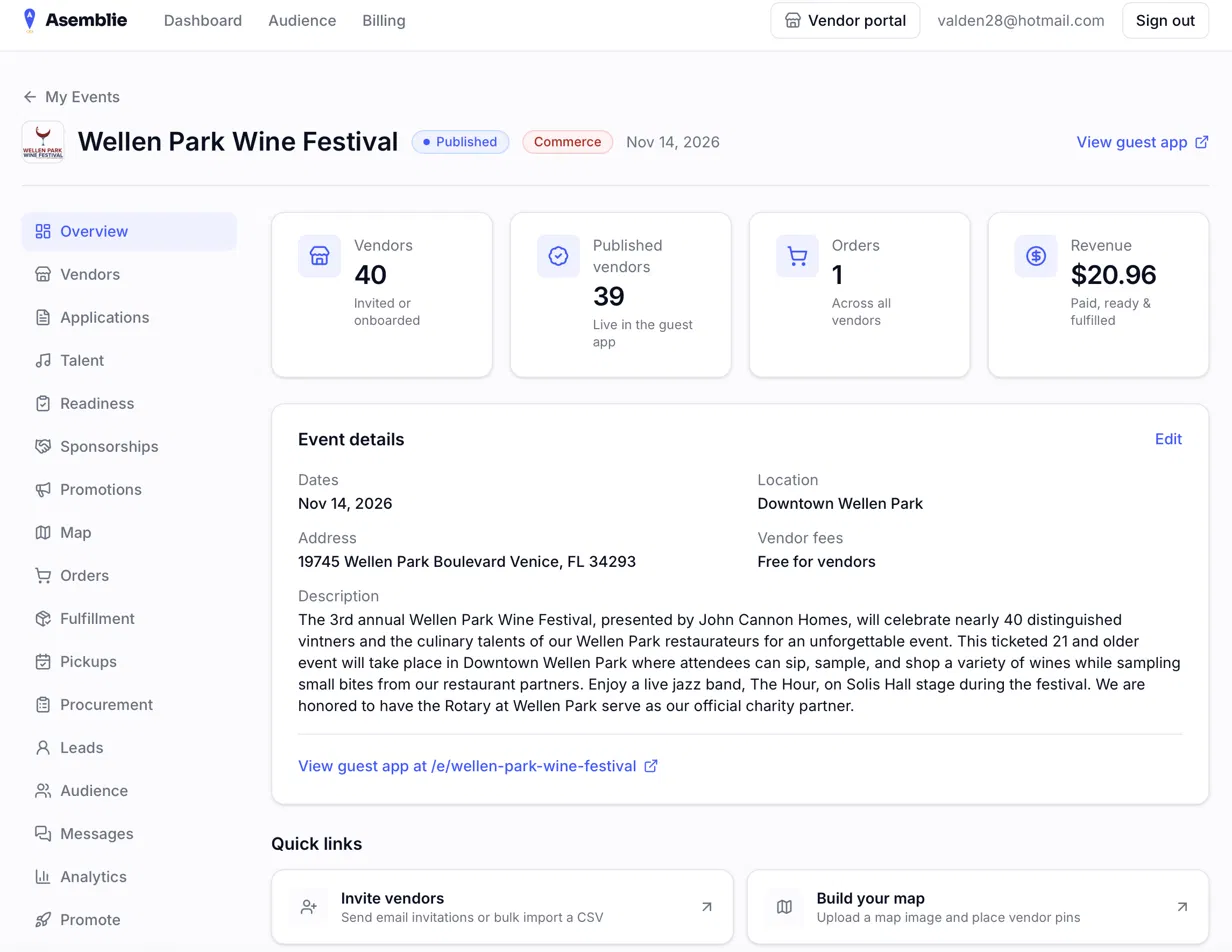Click the dollar icon on the Revenue card
Image resolution: width=1232 pixels, height=952 pixels.
1036,256
